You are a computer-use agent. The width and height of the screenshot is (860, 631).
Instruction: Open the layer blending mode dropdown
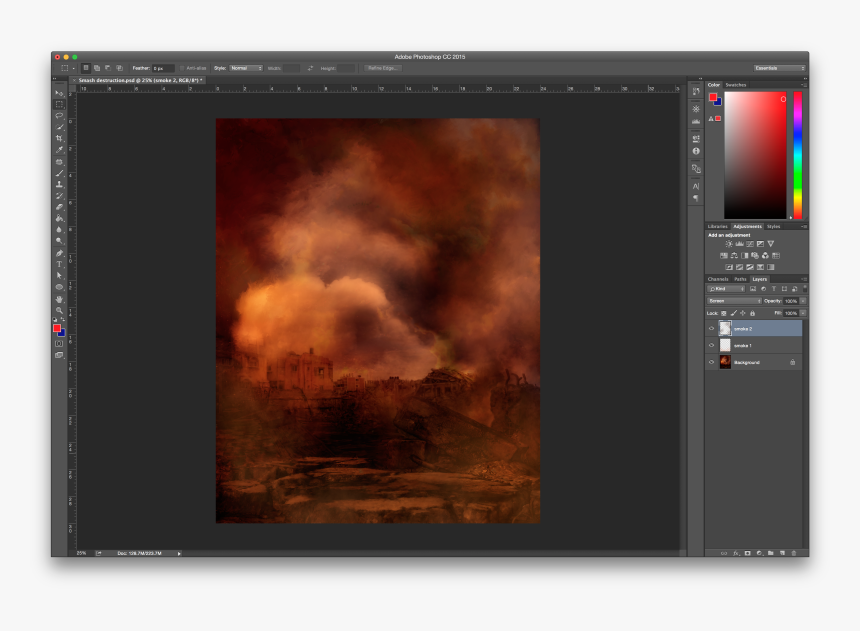[735, 301]
